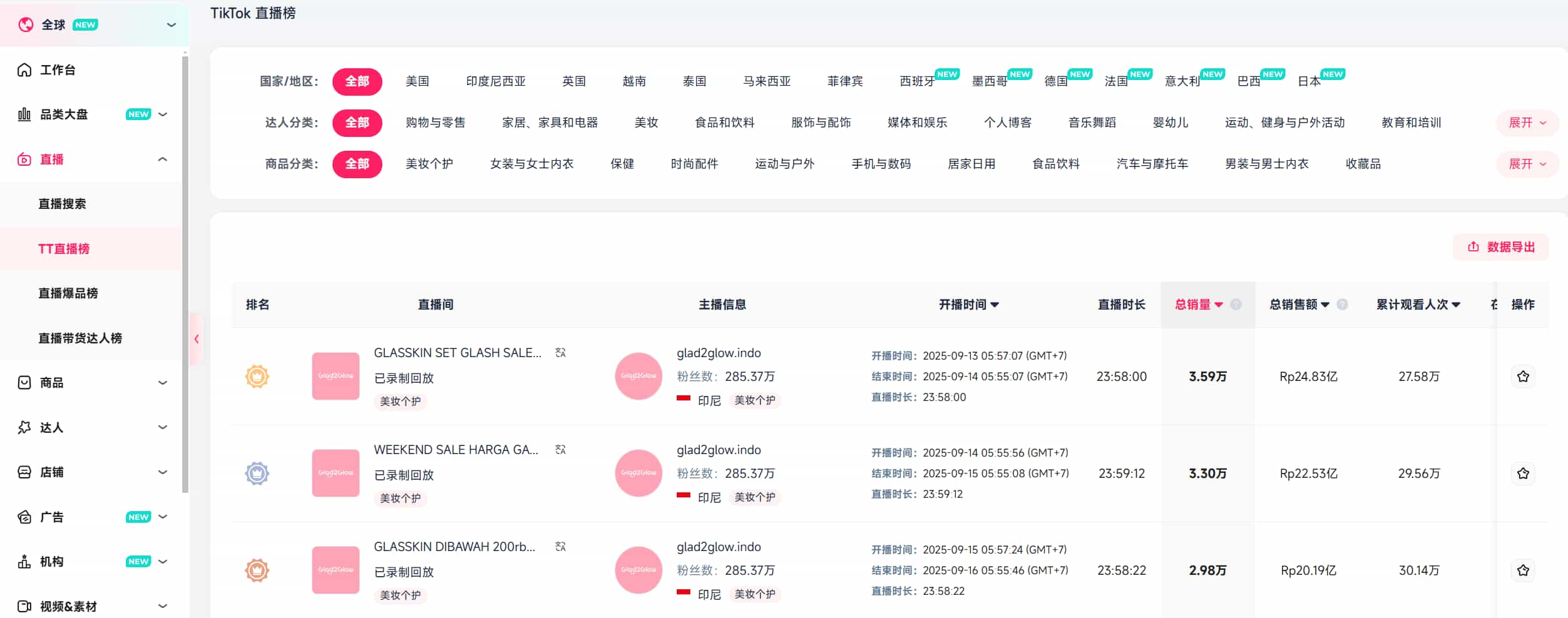The image size is (1568, 618).
Task: Click the first livestream's pink thumbnail
Action: coord(336,376)
